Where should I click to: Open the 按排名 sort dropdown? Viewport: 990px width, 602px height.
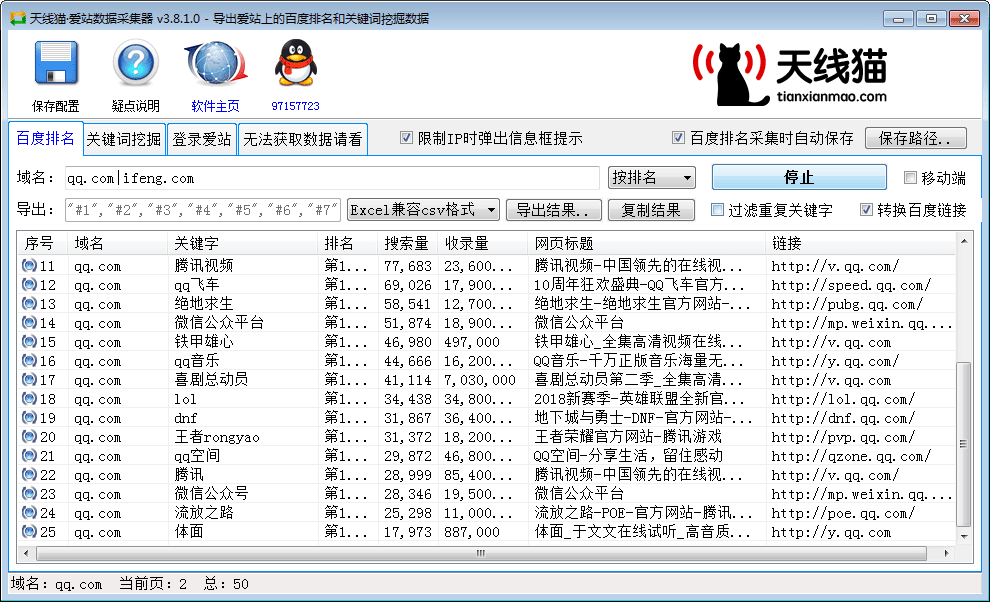[652, 178]
